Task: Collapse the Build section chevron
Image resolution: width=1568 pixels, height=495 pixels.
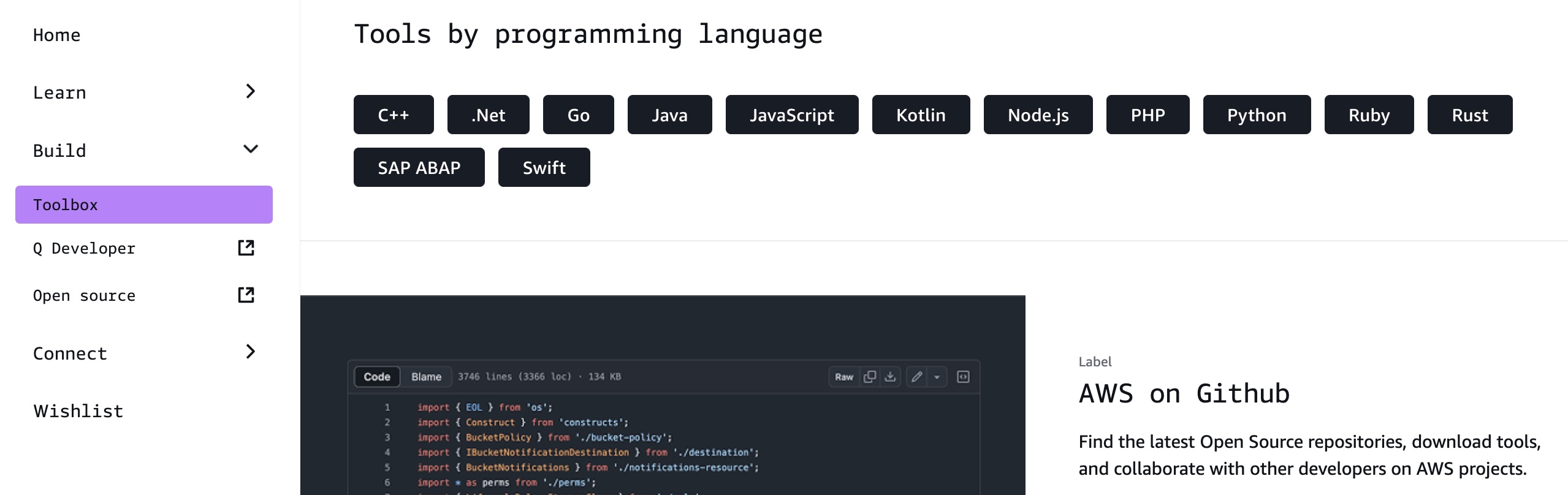Action: [250, 149]
